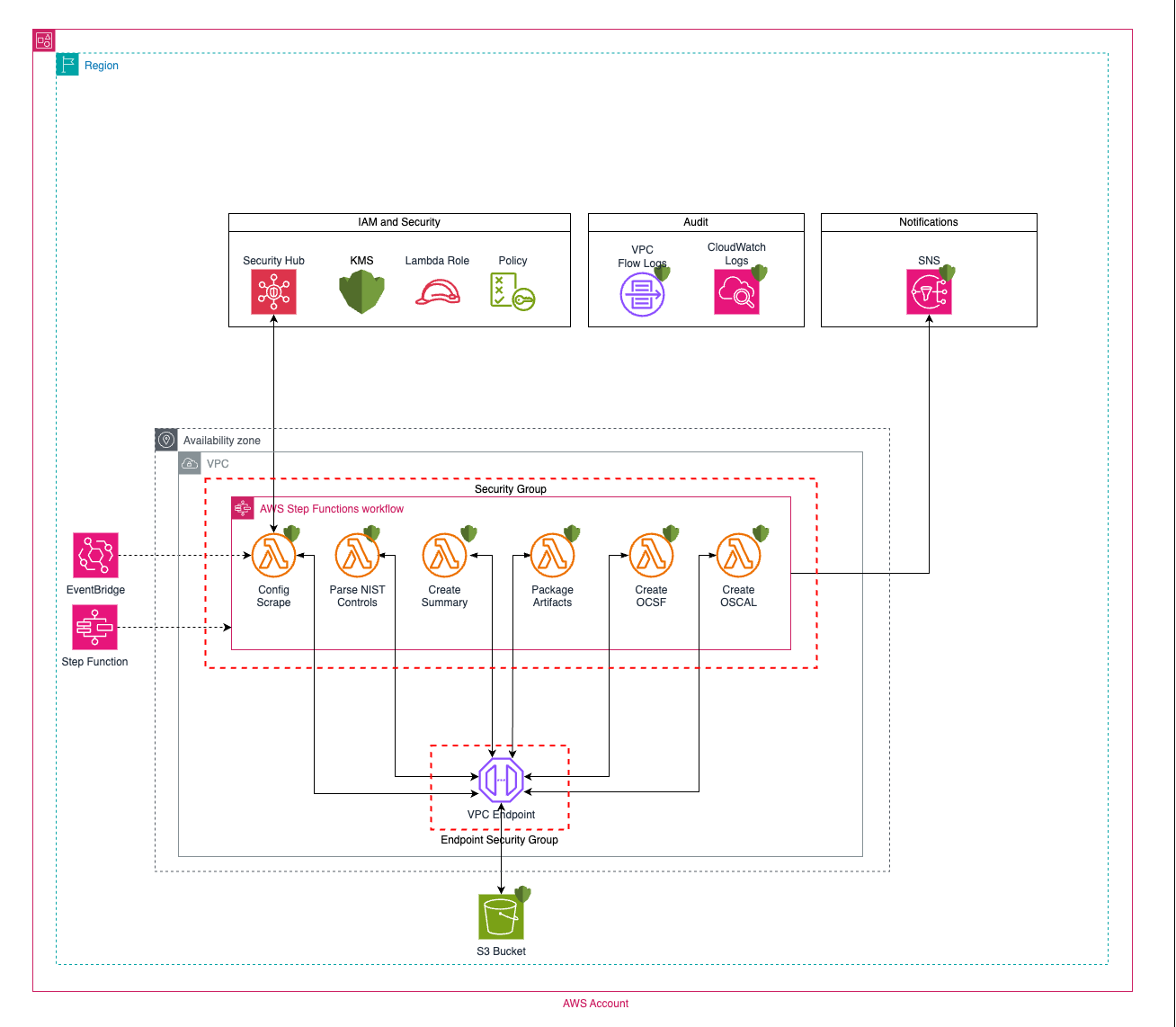Click the Audit group header
Screen dimensions: 1176x1027
[x=696, y=222]
